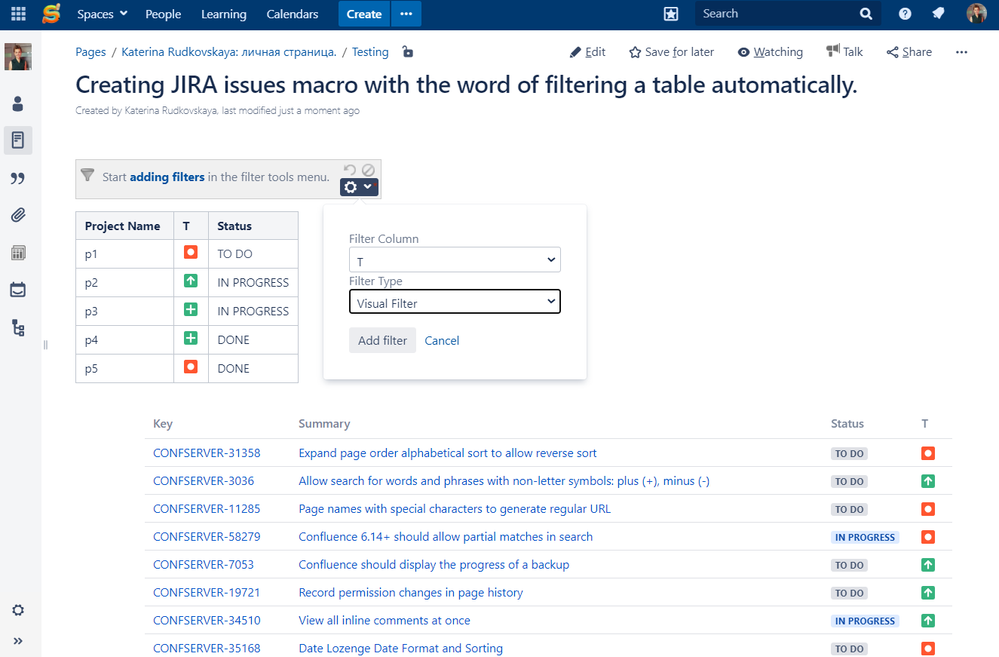
Task: Focus the Search input field
Action: [777, 13]
